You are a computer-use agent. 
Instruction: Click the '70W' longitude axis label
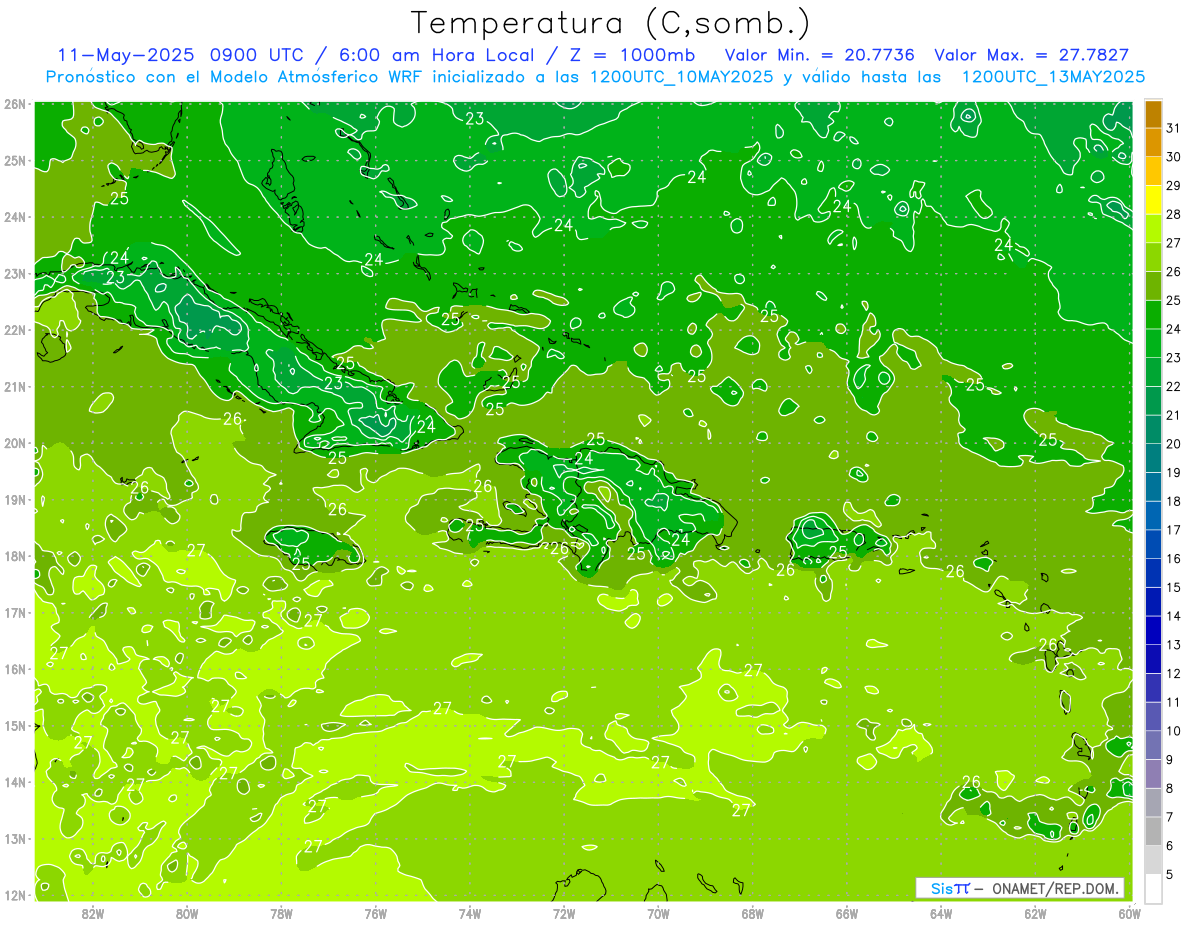tap(658, 913)
